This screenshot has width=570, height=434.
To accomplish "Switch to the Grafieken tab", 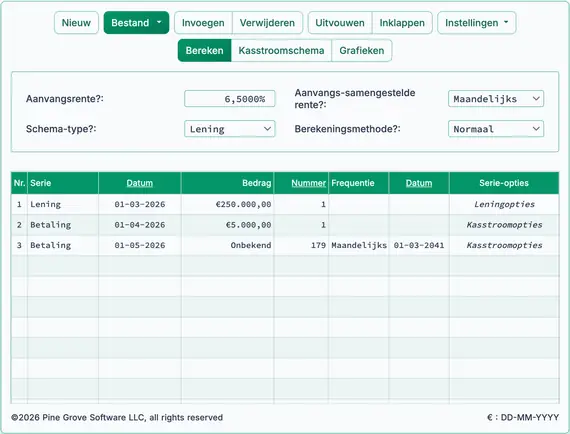I will [362, 51].
